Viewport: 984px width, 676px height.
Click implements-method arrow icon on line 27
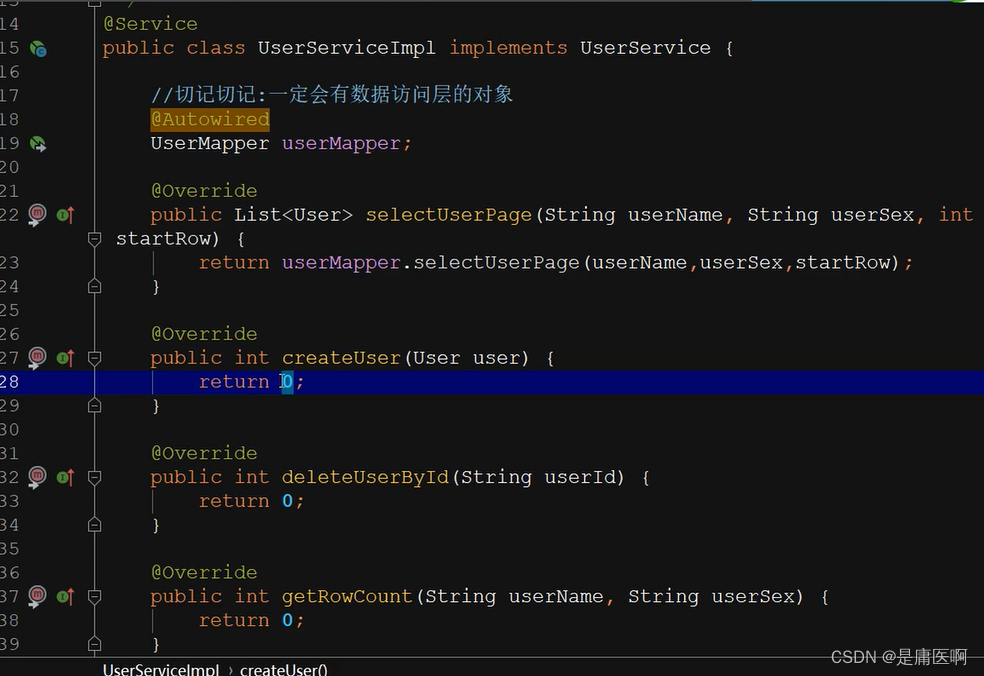(66, 358)
